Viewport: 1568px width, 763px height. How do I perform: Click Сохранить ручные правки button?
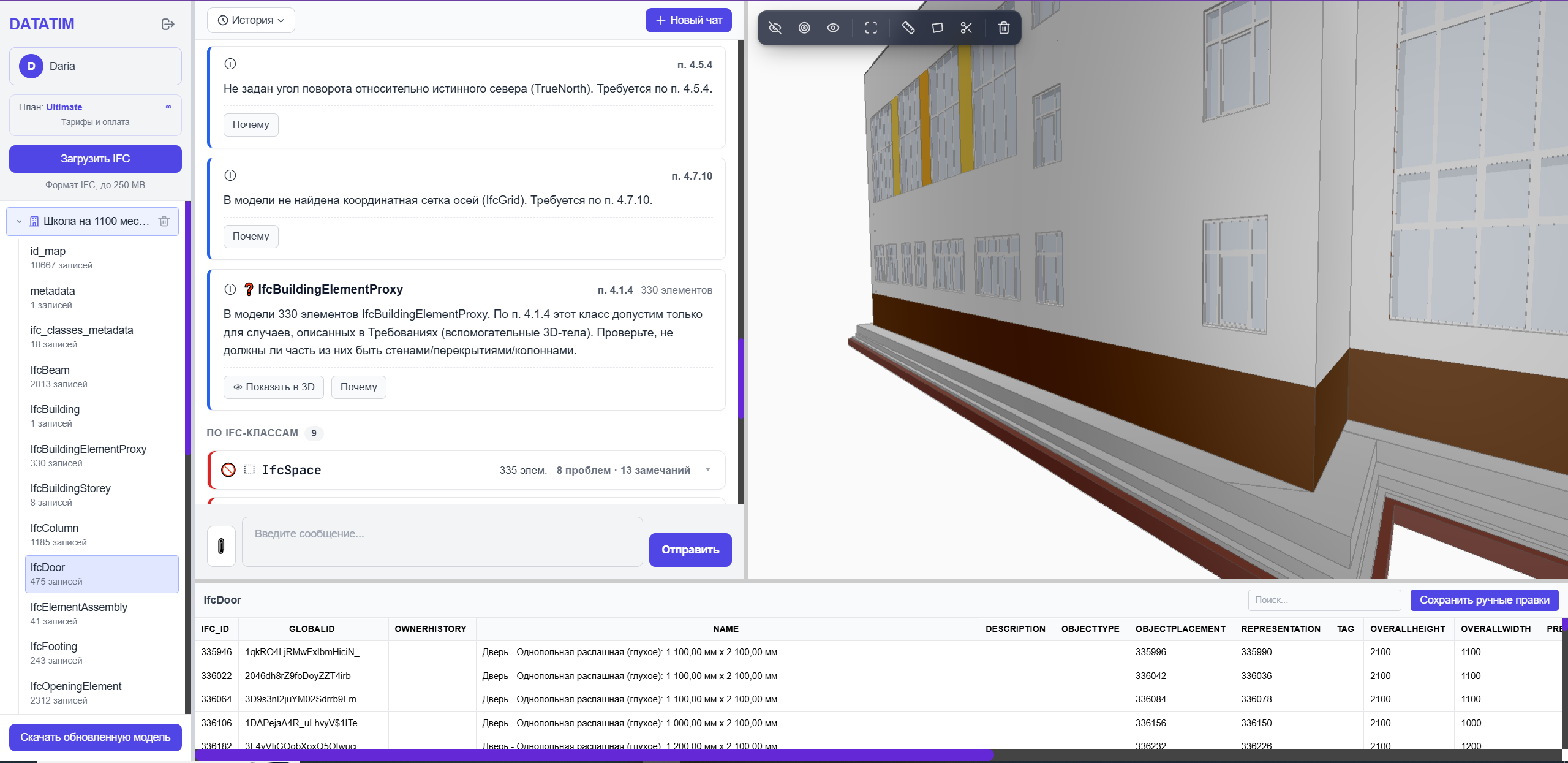click(x=1485, y=600)
